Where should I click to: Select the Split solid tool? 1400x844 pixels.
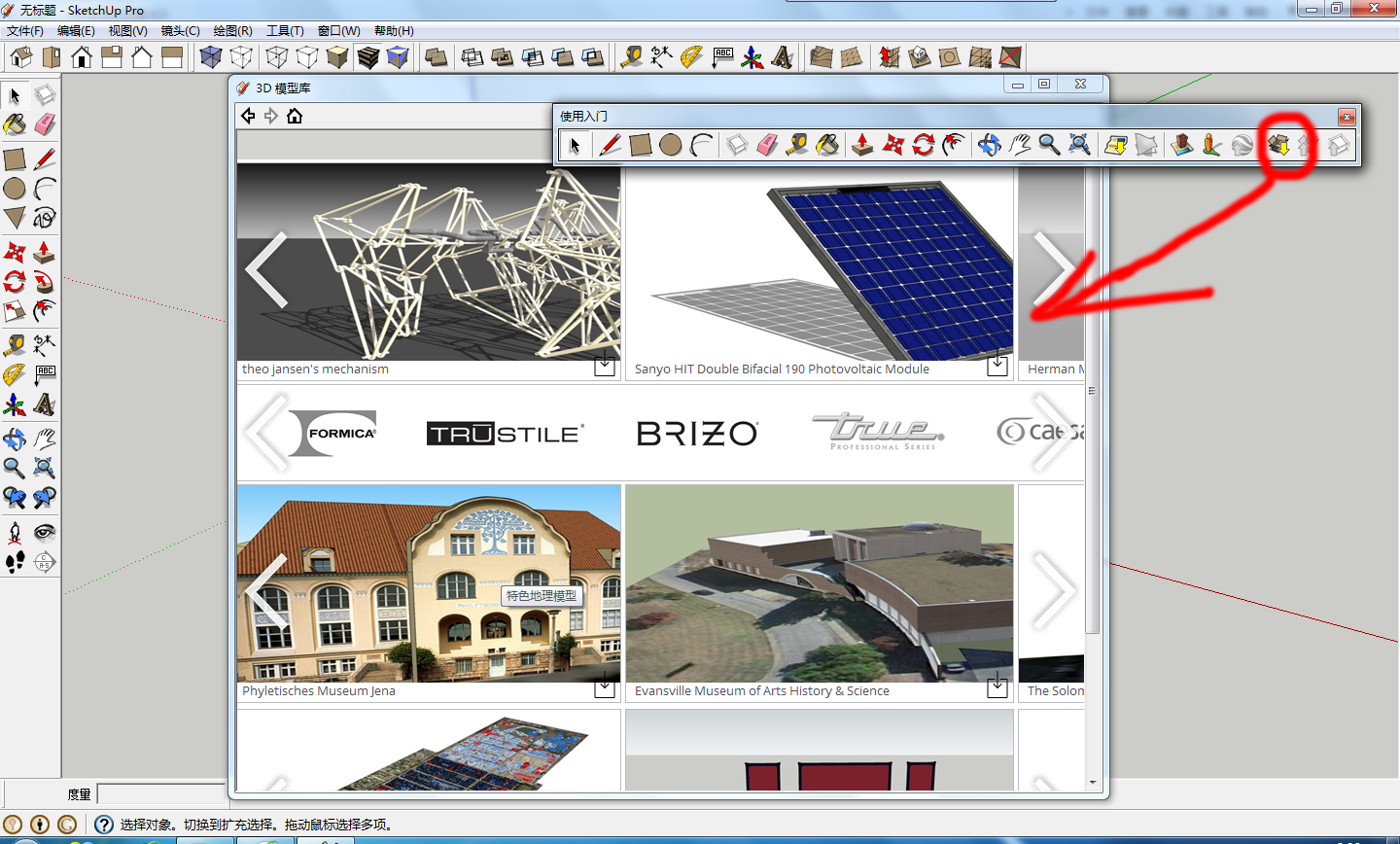pos(593,57)
